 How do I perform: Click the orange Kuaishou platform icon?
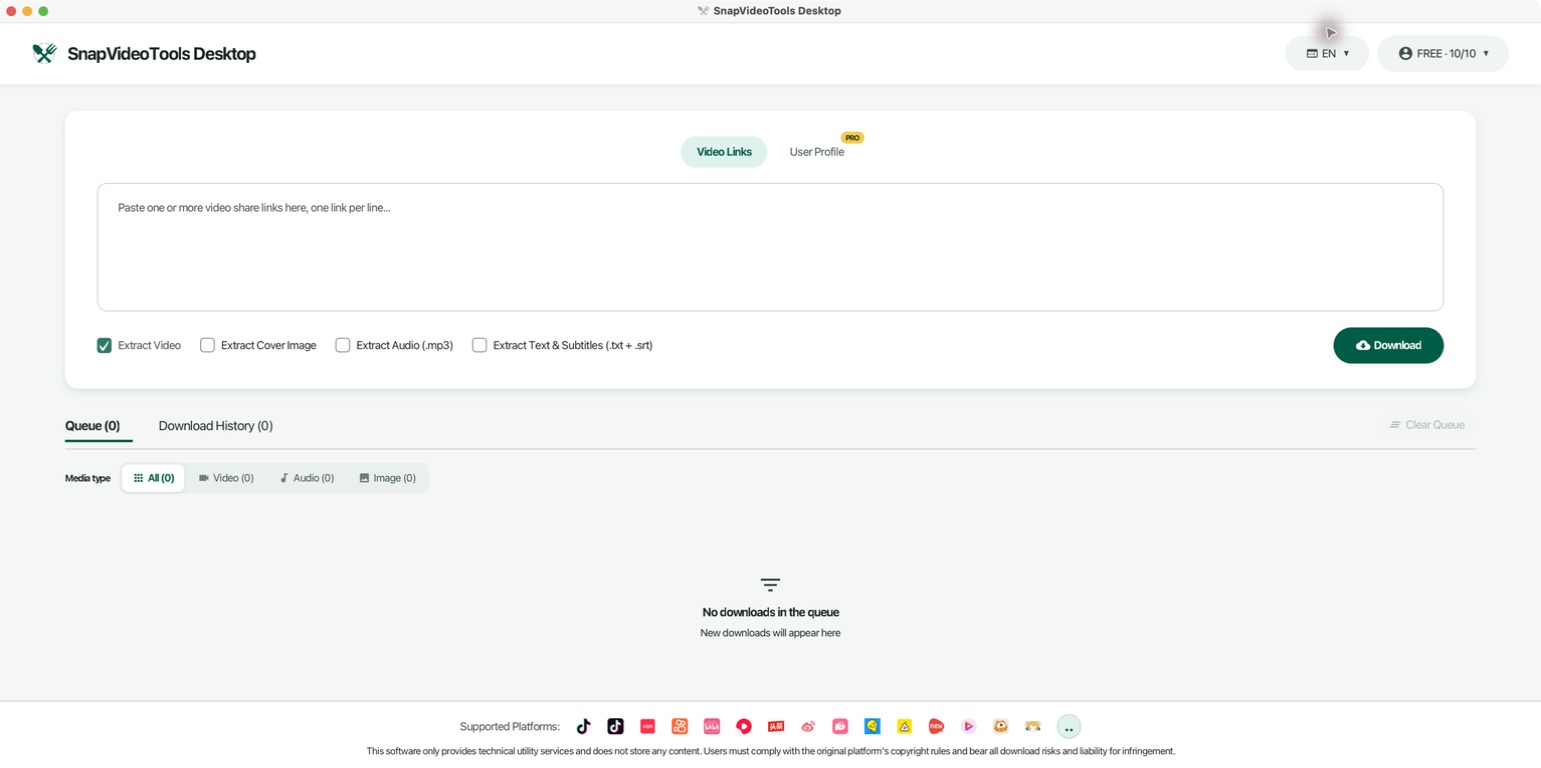tap(679, 726)
